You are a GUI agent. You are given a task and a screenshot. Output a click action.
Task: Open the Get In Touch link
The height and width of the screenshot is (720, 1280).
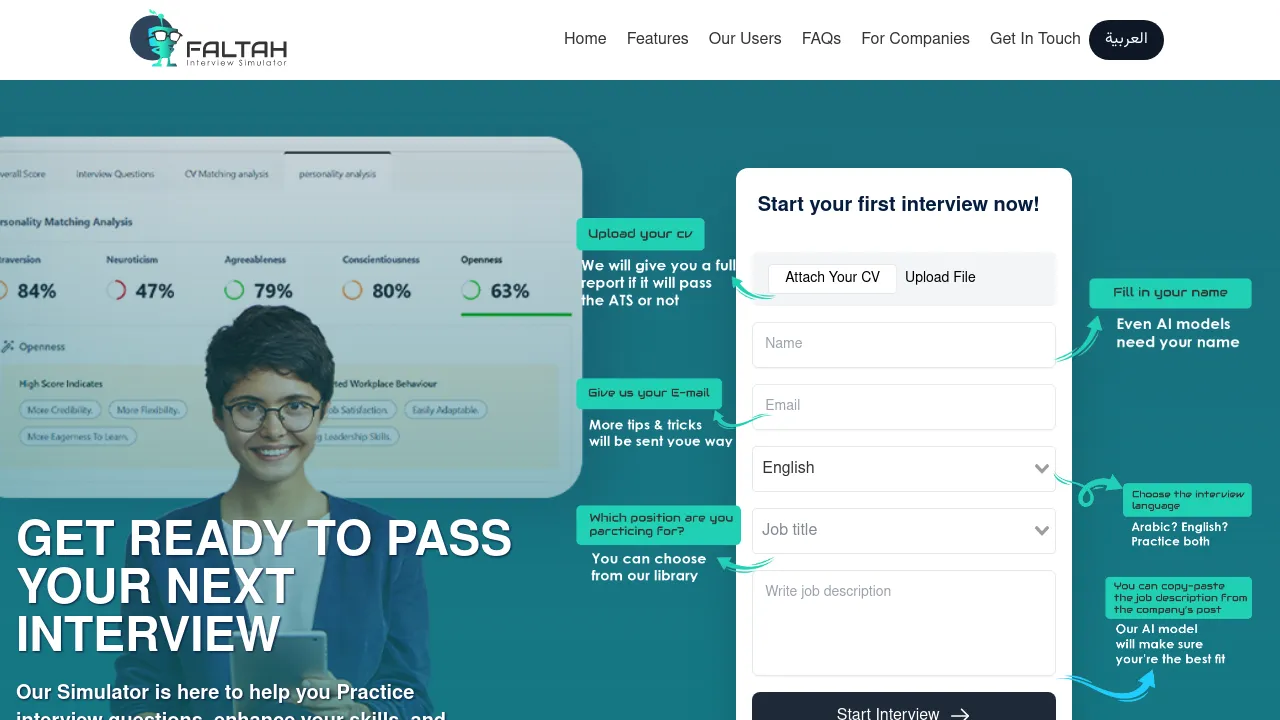[x=1035, y=39]
